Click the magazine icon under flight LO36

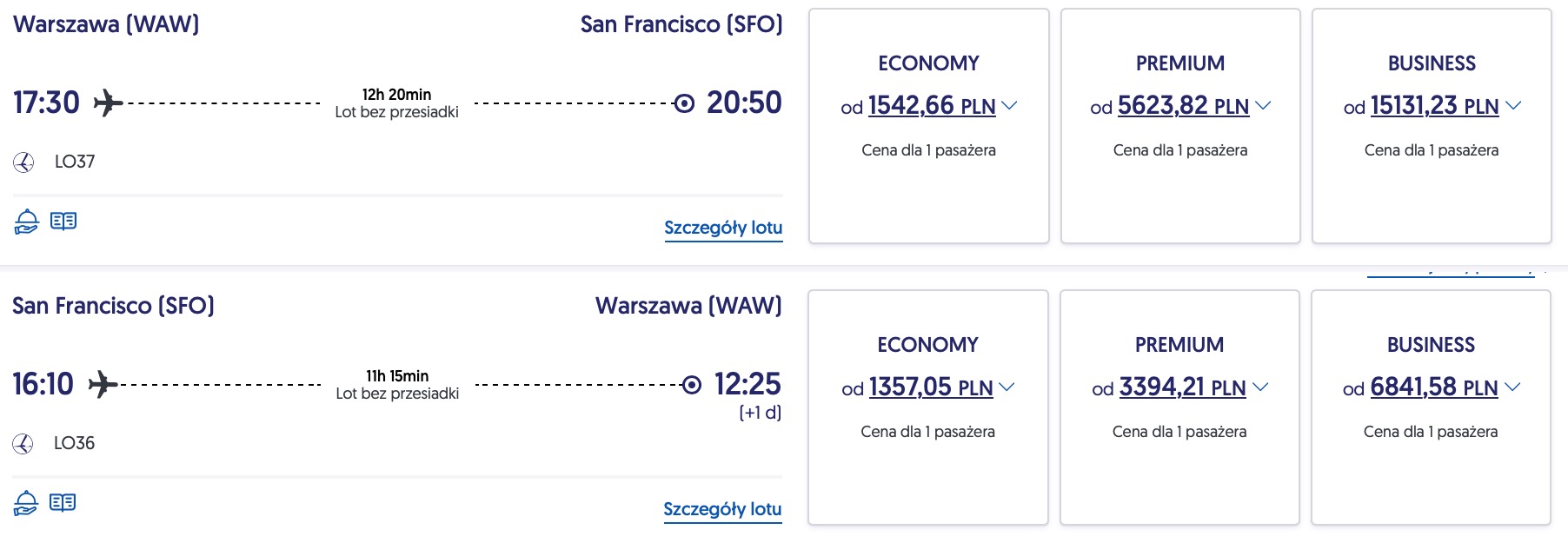click(x=63, y=503)
